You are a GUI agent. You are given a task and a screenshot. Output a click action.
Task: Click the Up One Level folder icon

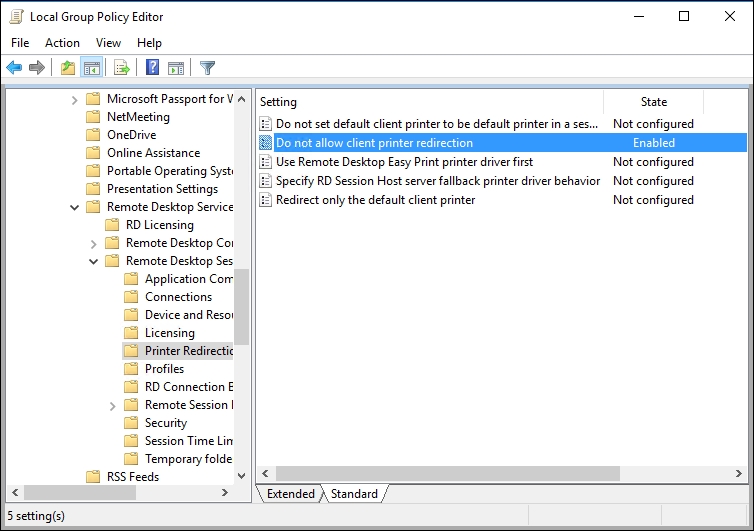67,68
